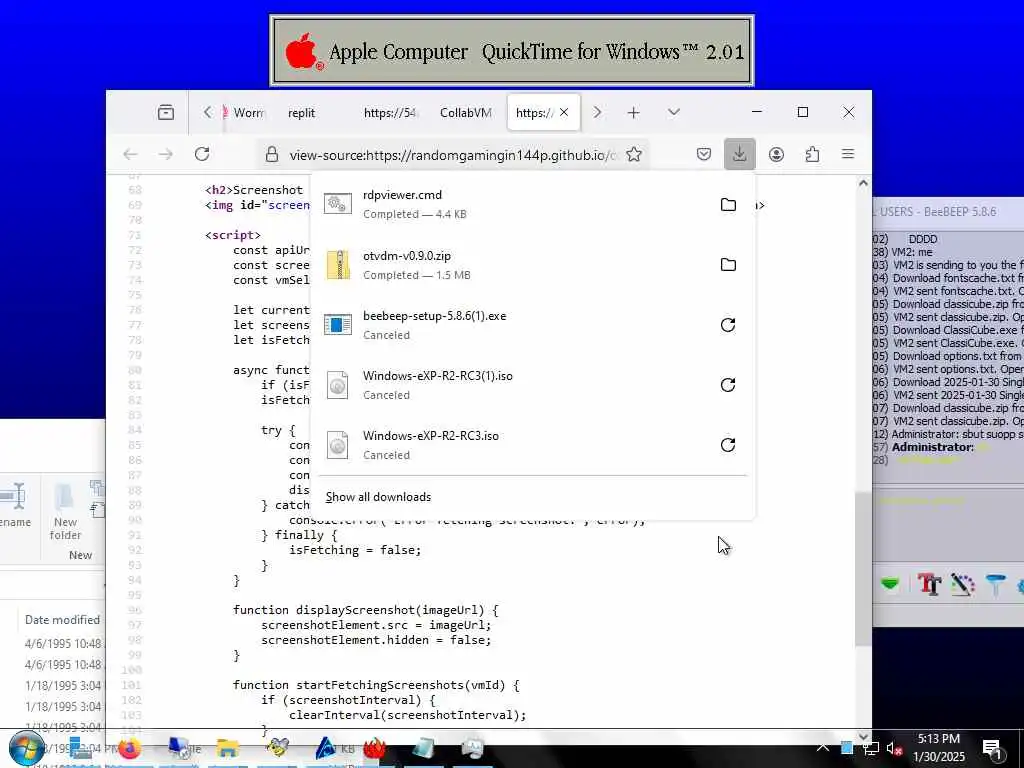Go forward to the next page
The image size is (1024, 768).
[x=166, y=154]
